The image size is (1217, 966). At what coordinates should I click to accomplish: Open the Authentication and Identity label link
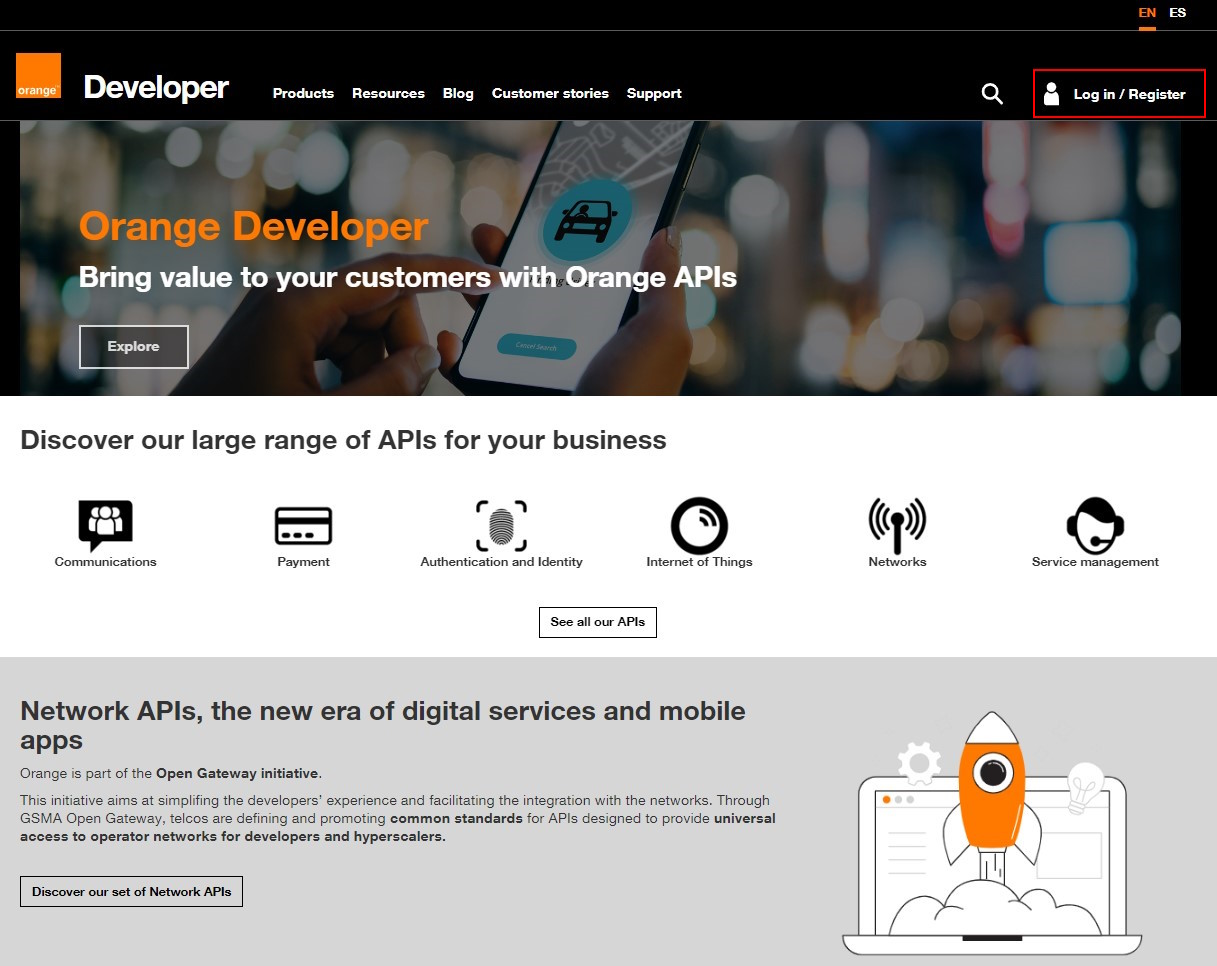click(501, 562)
